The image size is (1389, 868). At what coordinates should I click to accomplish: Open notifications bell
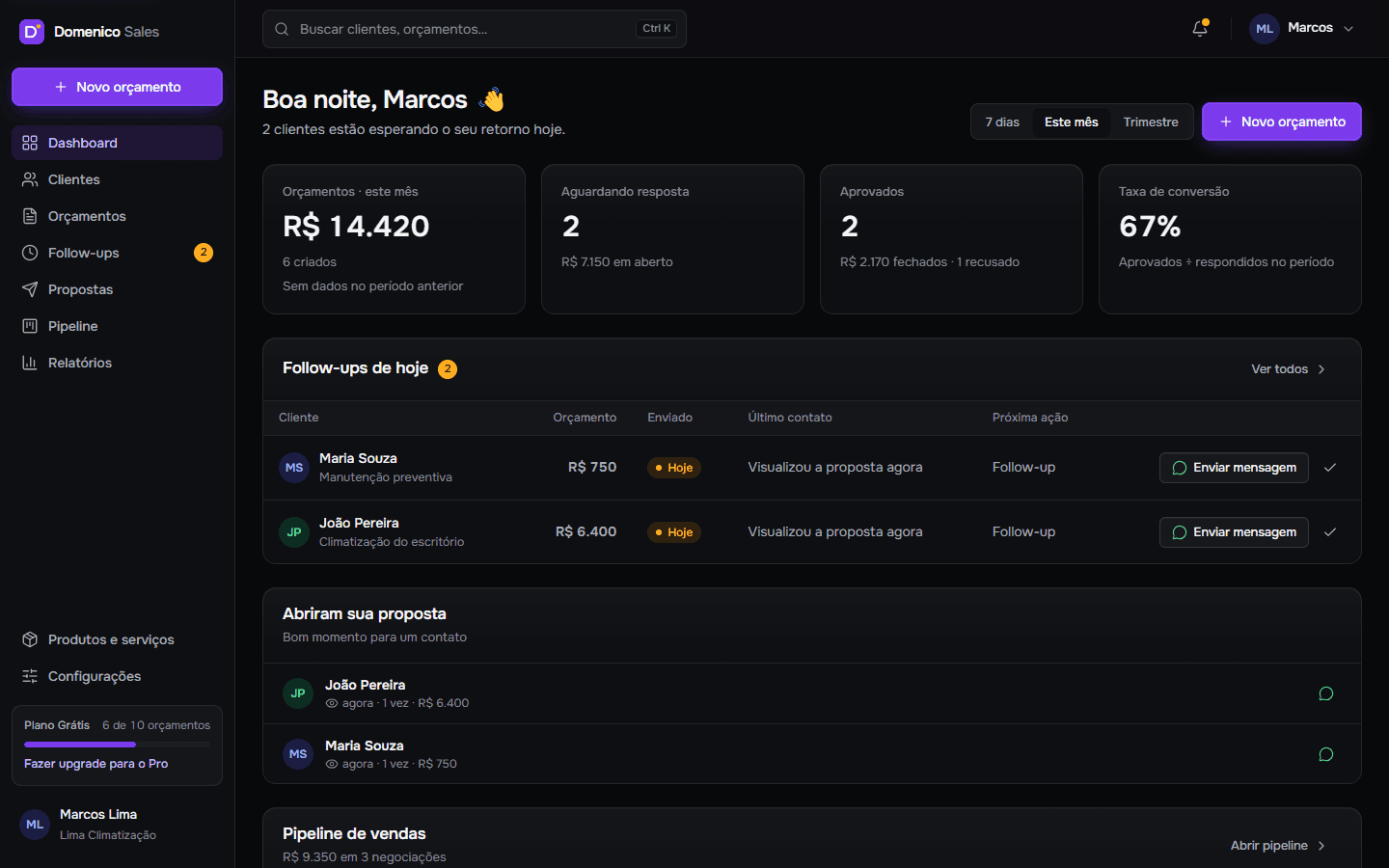(x=1200, y=28)
